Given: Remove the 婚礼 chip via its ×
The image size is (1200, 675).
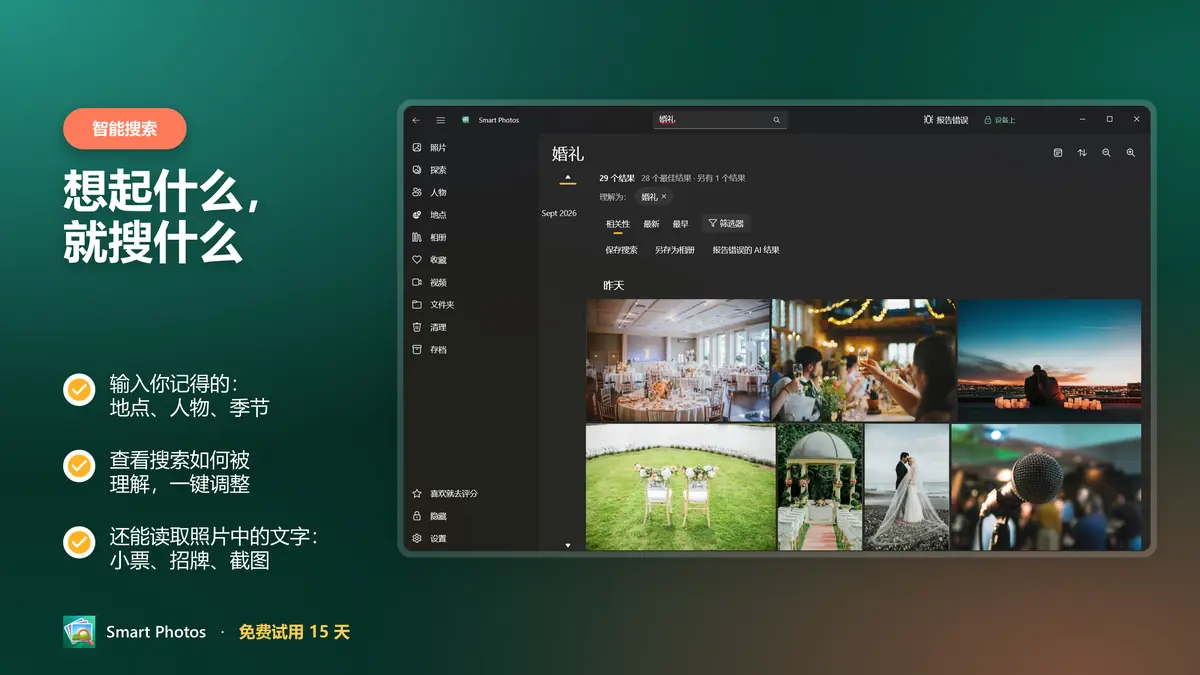Looking at the screenshot, I should pyautogui.click(x=664, y=197).
